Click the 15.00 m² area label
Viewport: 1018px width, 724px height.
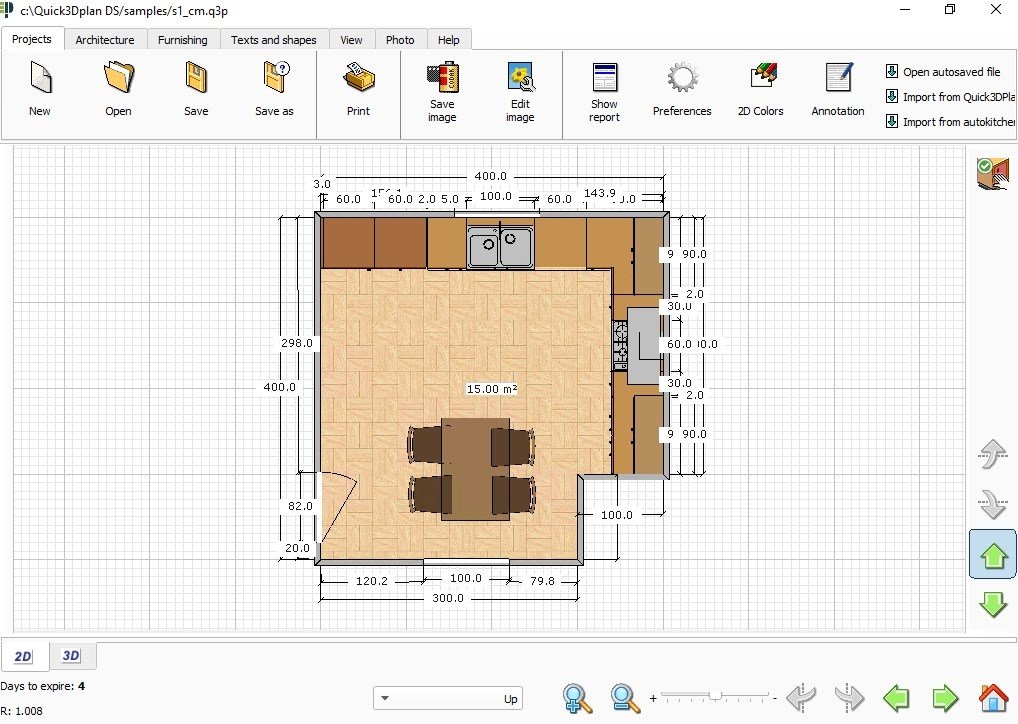[491, 389]
